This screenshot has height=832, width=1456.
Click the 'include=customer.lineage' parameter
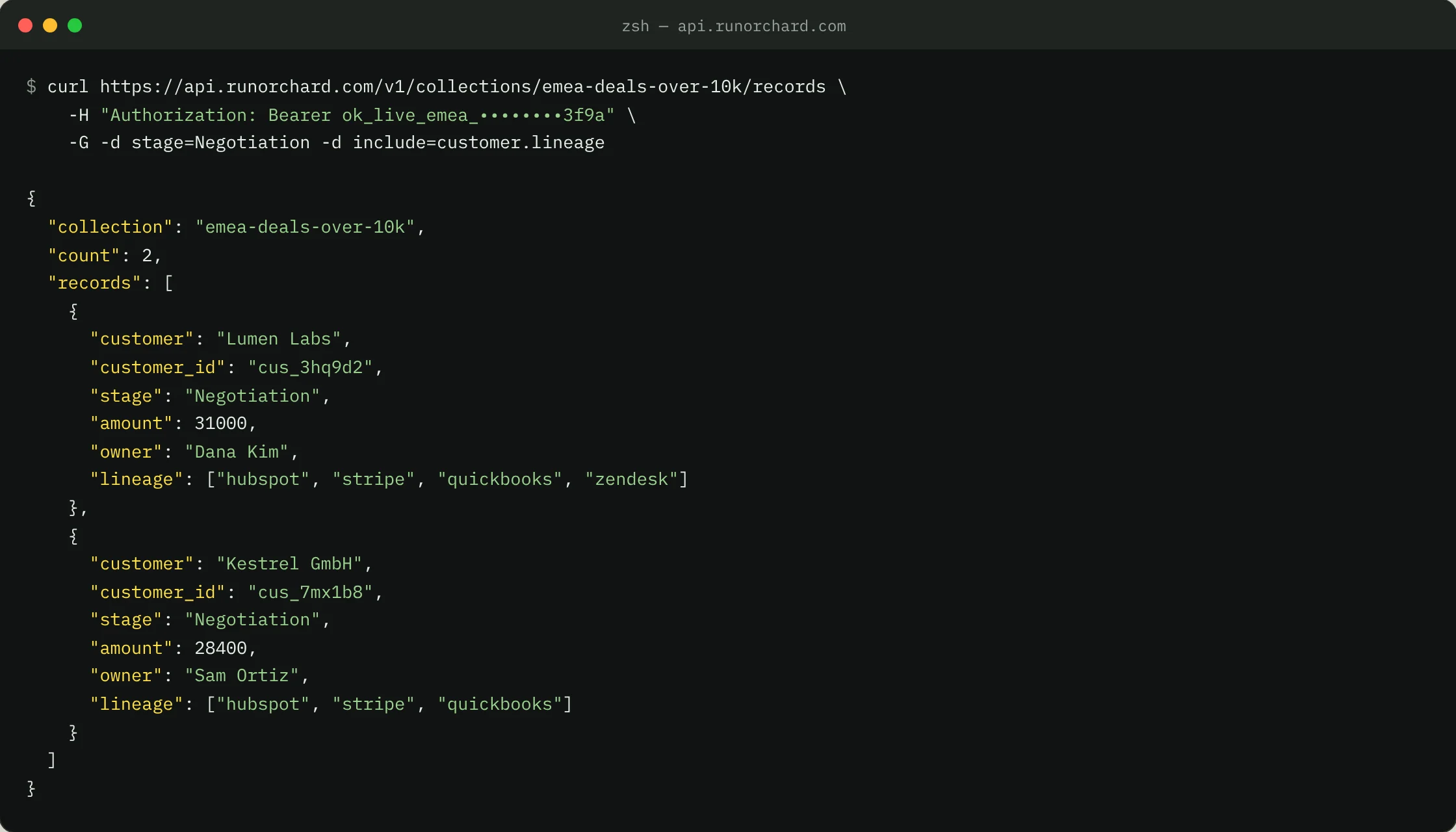coord(478,142)
